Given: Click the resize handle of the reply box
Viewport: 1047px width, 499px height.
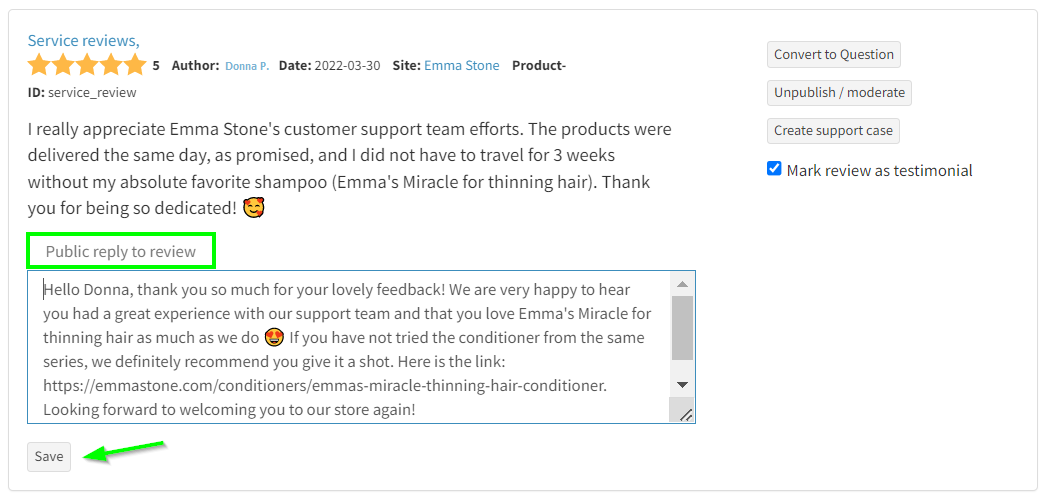Looking at the screenshot, I should [686, 414].
